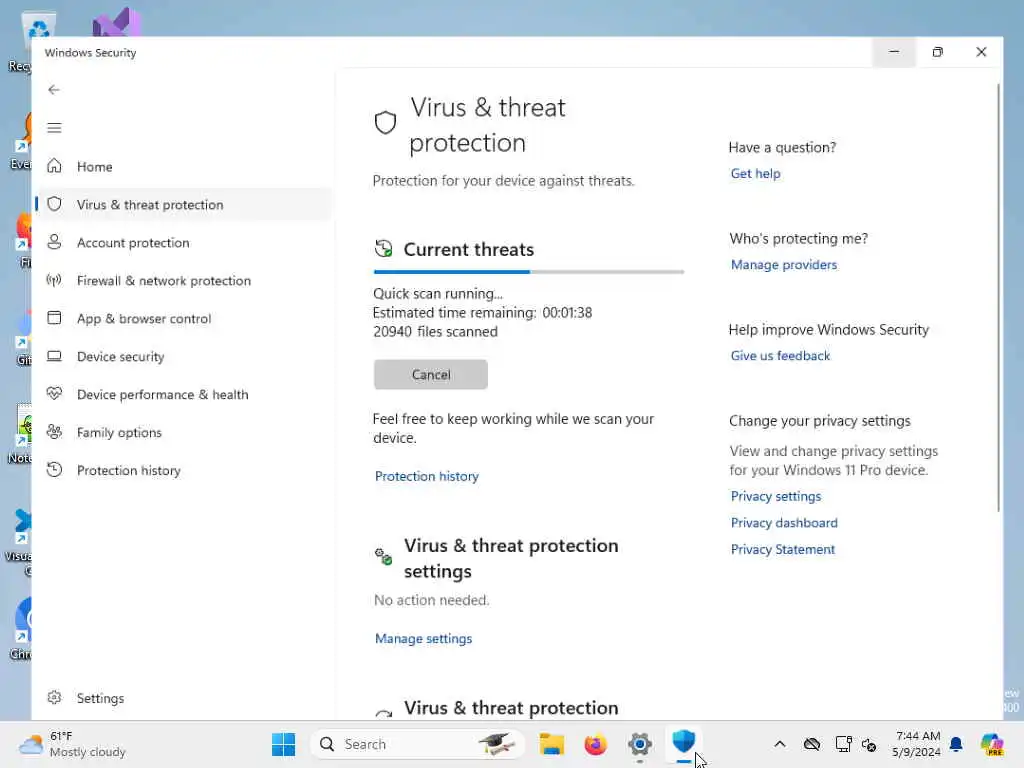Click the shield icon beside page title

pos(385,122)
